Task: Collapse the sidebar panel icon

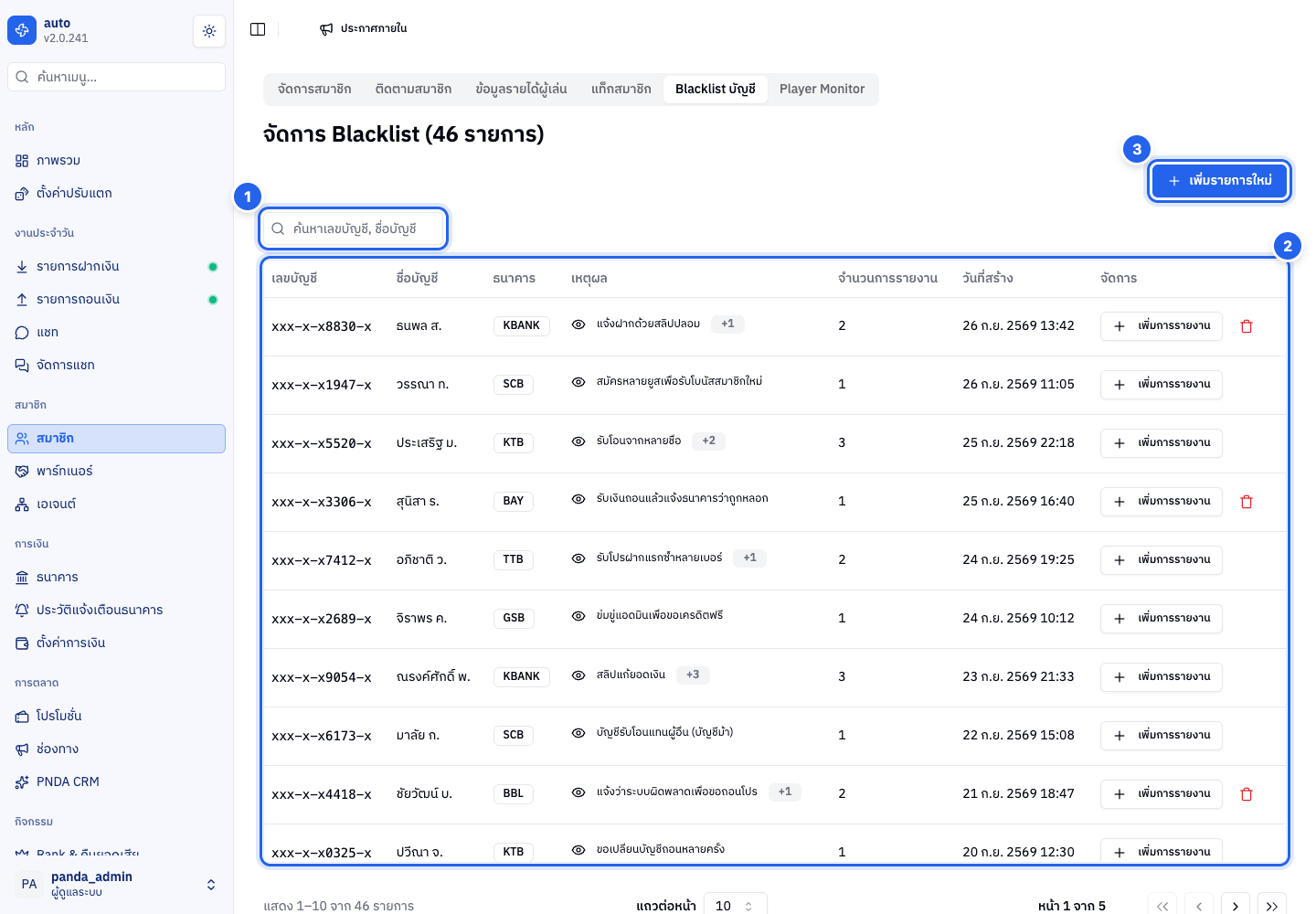Action: [258, 29]
